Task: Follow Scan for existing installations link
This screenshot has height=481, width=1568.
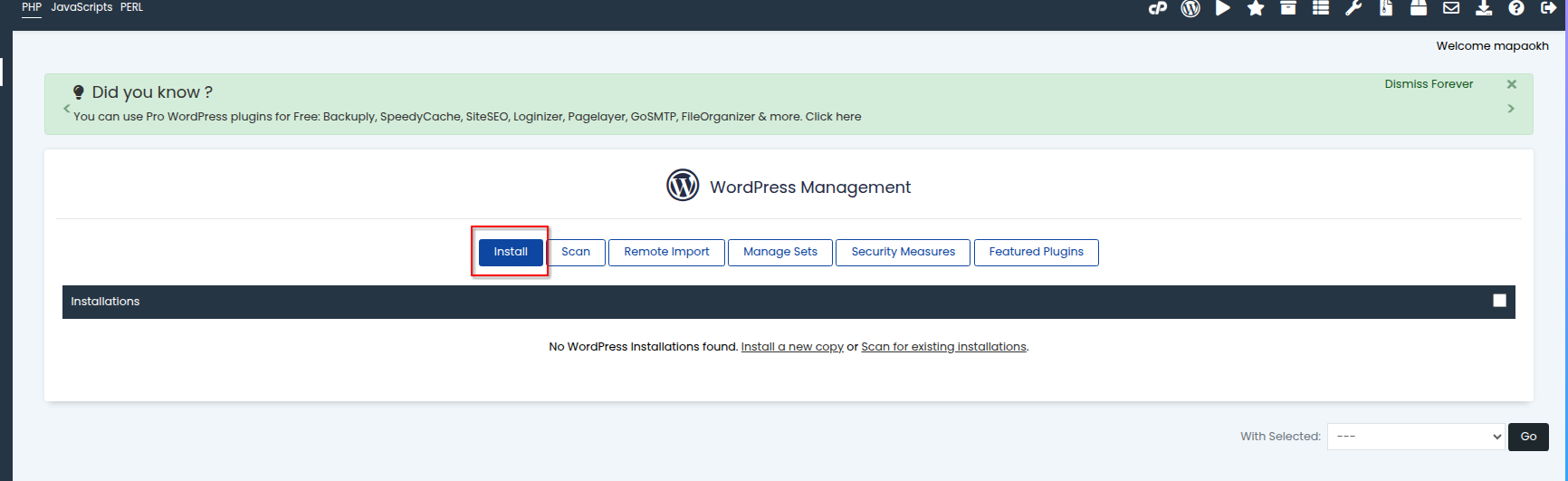Action: point(943,347)
